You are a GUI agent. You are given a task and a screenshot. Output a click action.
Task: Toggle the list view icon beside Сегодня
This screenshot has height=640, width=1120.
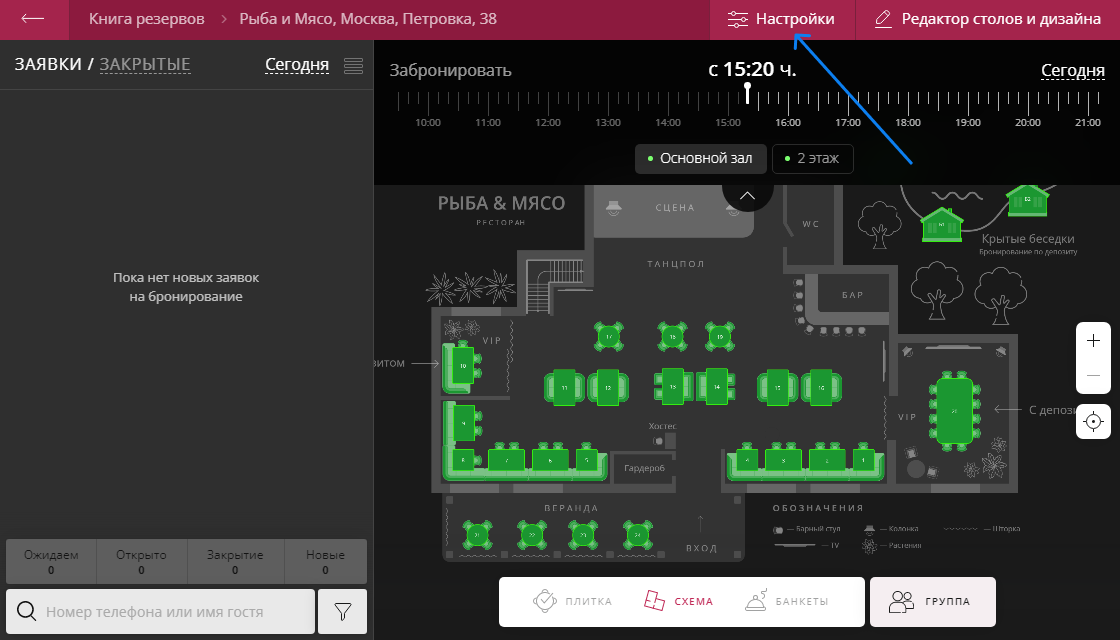tap(353, 65)
